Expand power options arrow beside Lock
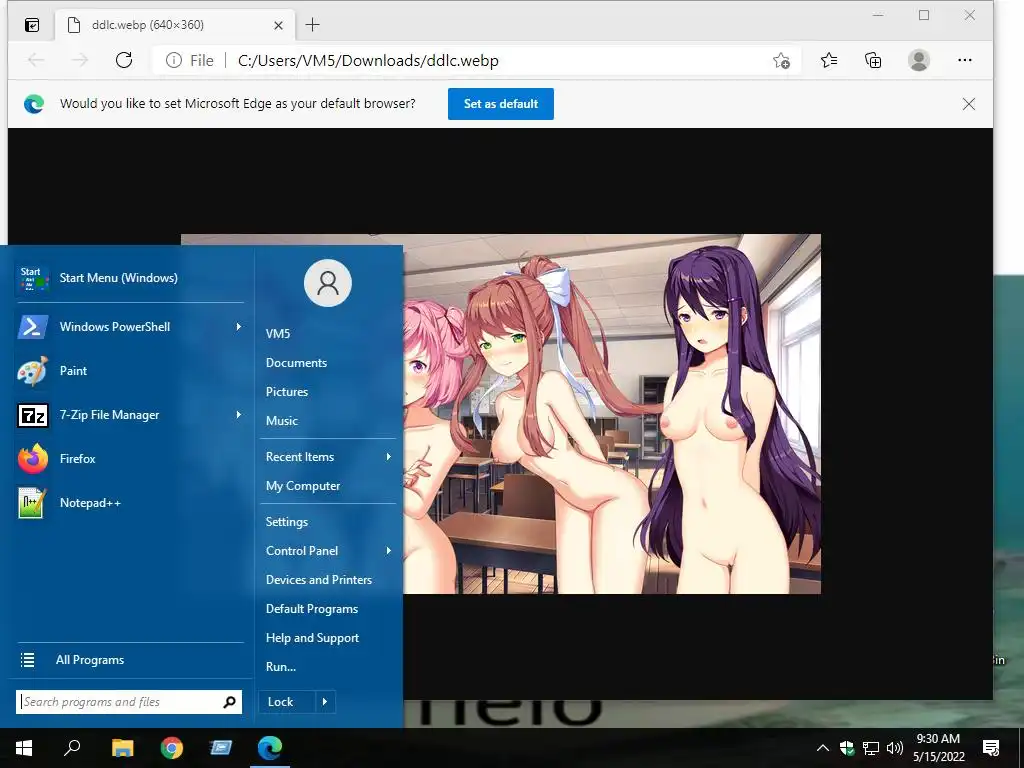The width and height of the screenshot is (1024, 768). coord(325,702)
